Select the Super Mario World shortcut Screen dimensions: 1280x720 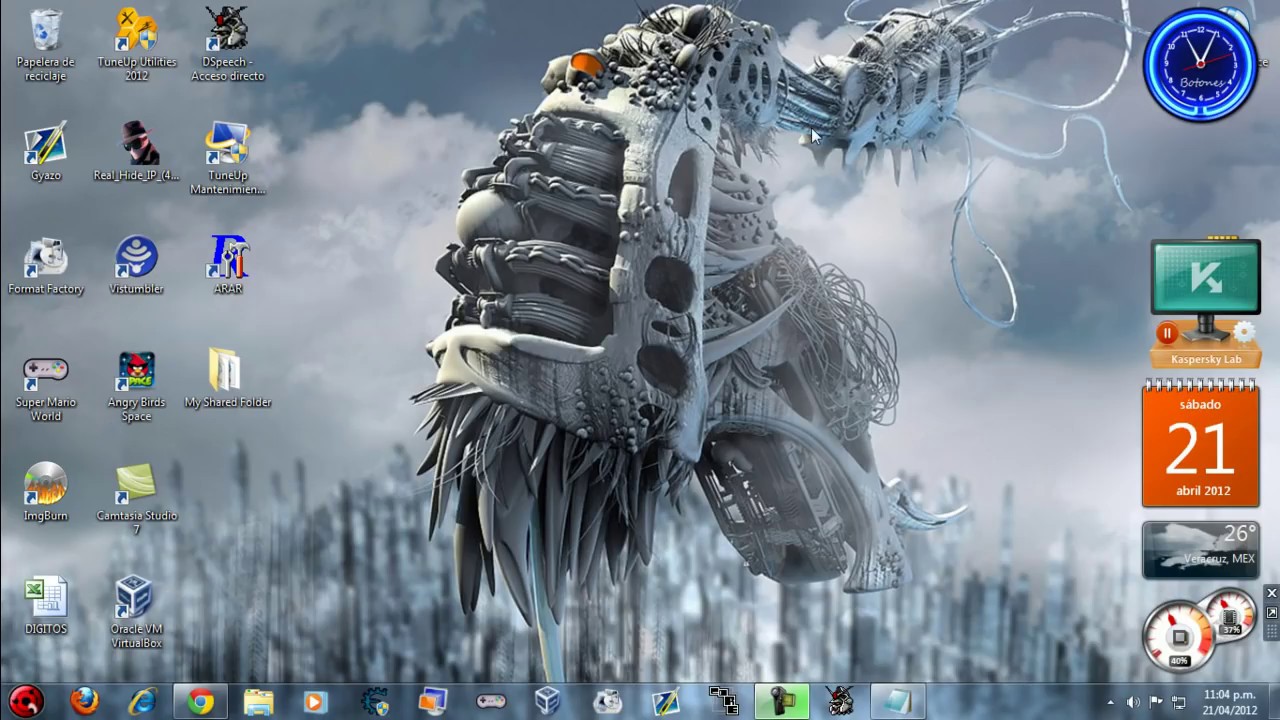pos(46,386)
